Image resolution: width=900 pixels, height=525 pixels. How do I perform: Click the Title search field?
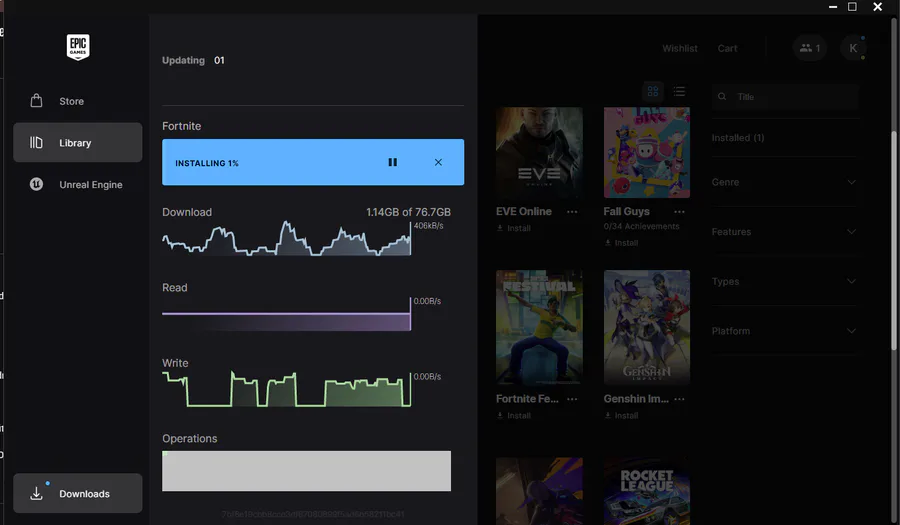click(x=785, y=96)
